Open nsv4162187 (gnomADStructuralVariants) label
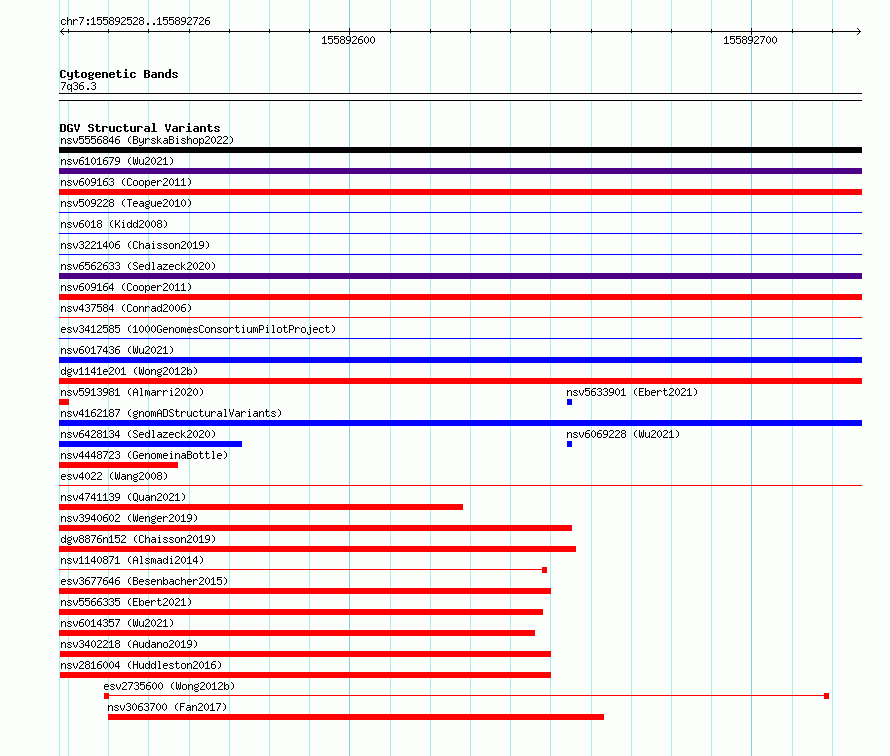890x756 pixels. click(171, 413)
